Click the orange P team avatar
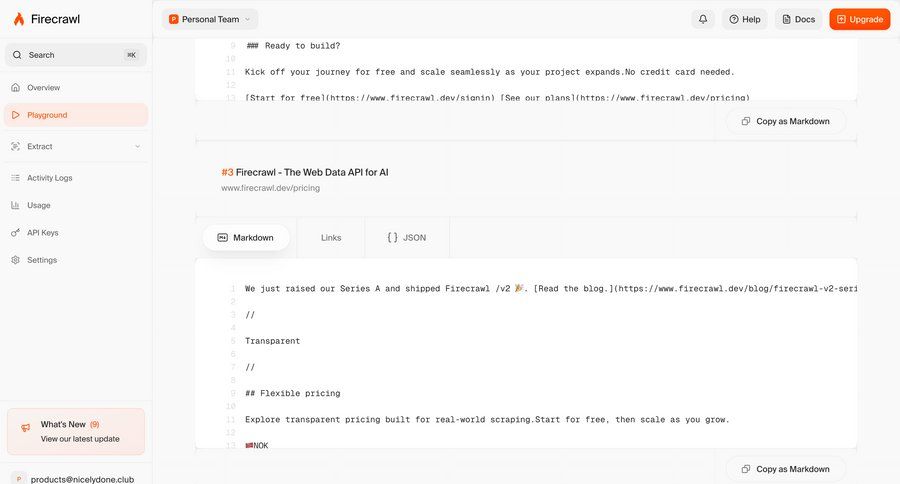Image resolution: width=900 pixels, height=484 pixels. click(173, 19)
